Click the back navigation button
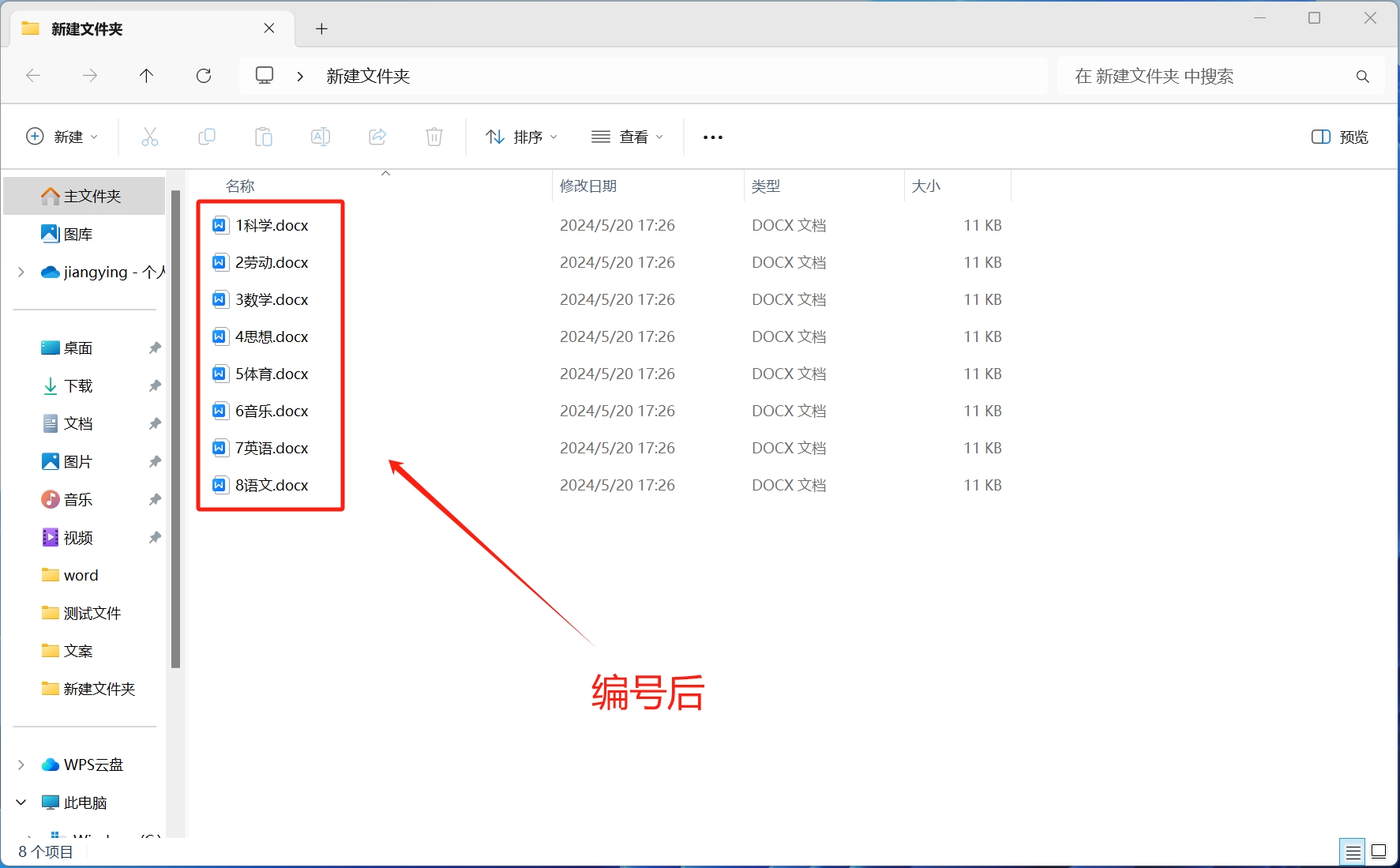The height and width of the screenshot is (868, 1400). 33,75
